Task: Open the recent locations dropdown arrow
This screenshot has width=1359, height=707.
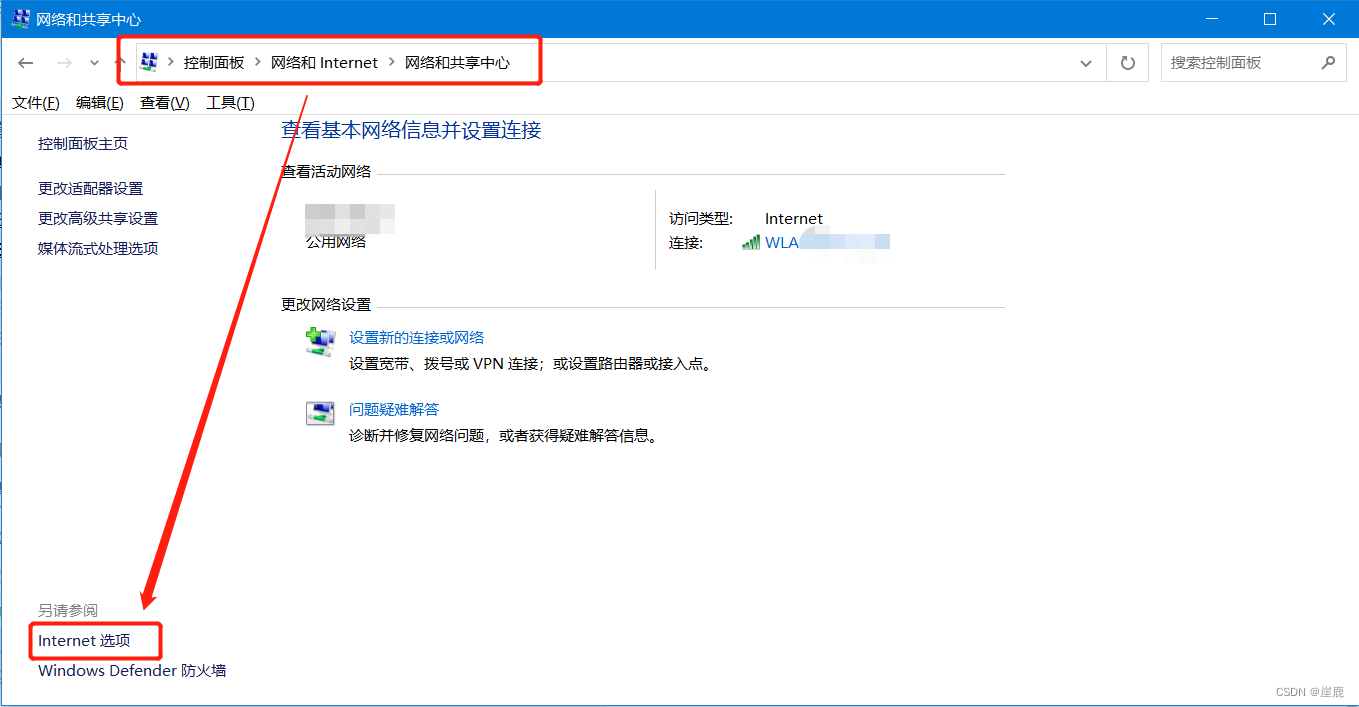Action: (94, 63)
